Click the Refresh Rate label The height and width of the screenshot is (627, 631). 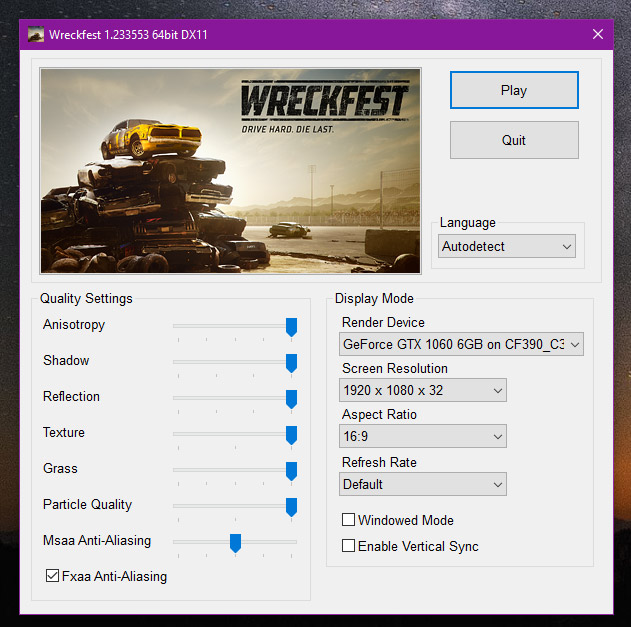point(379,462)
